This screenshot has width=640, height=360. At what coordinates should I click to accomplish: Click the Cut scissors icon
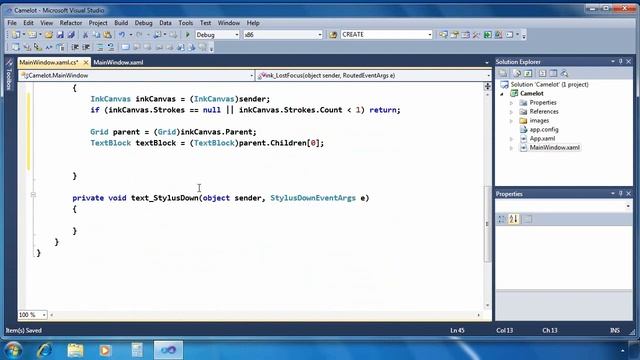click(x=85, y=35)
